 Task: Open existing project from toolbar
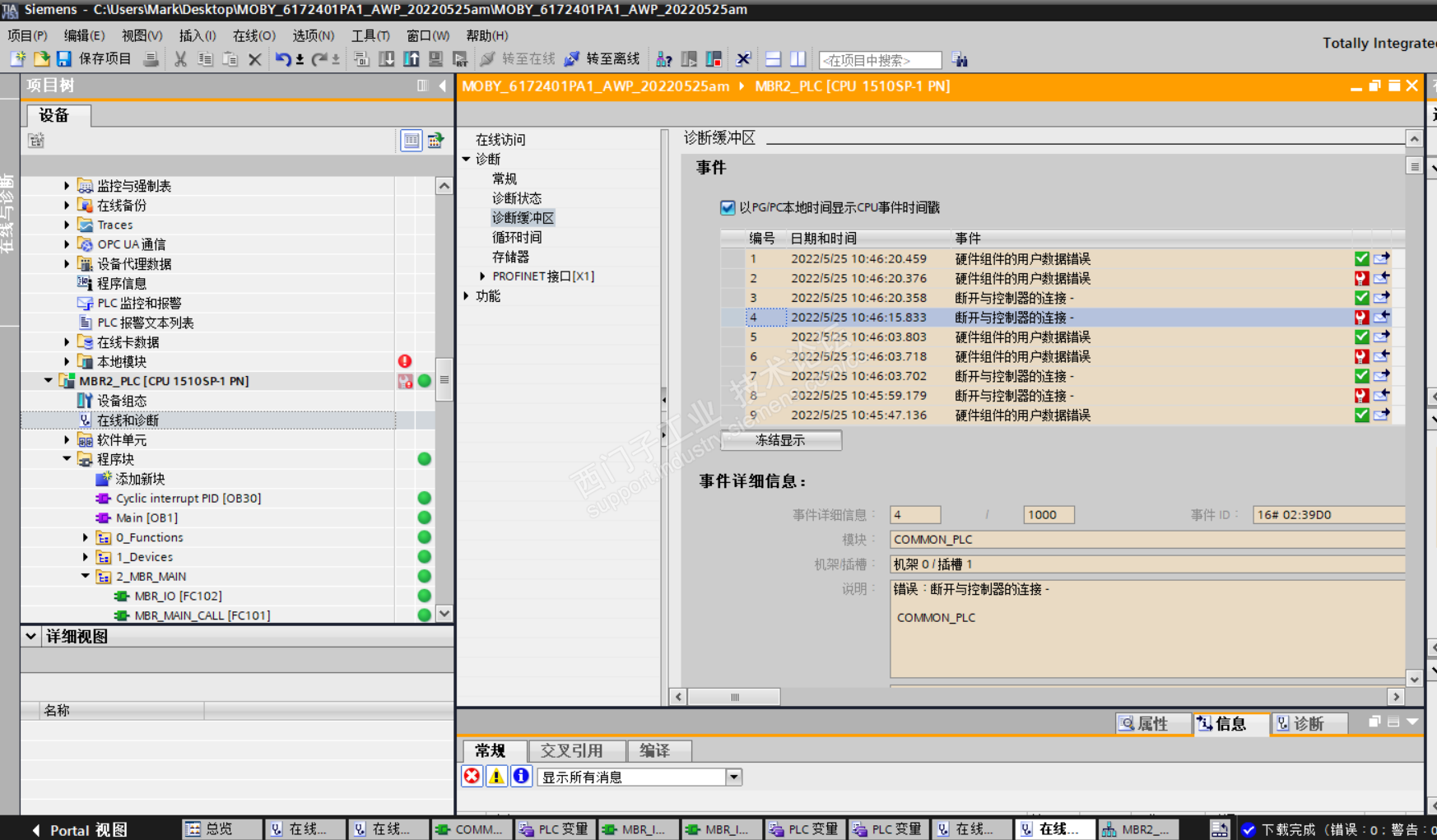41,59
